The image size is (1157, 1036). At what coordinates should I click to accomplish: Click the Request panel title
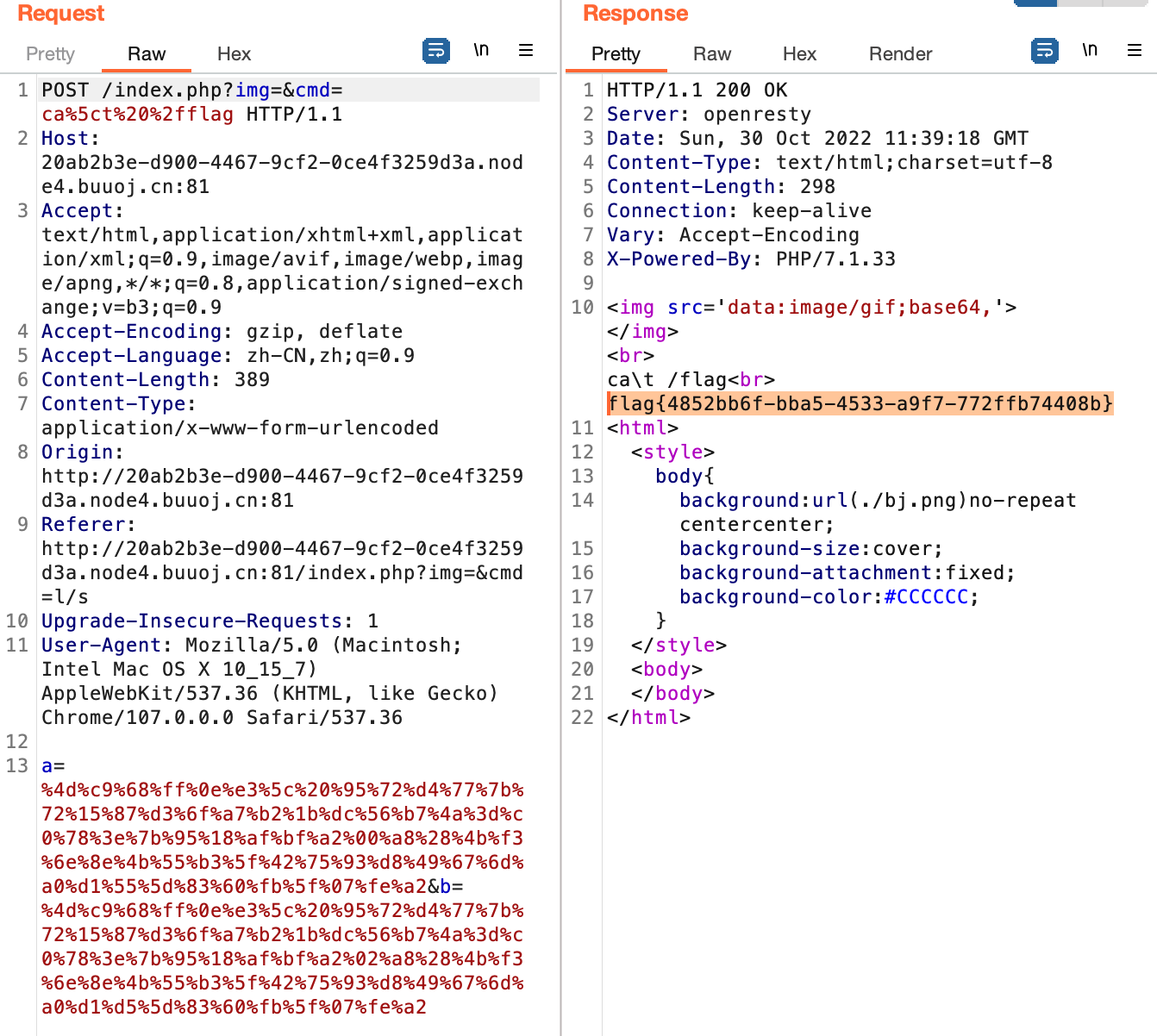pos(61,13)
